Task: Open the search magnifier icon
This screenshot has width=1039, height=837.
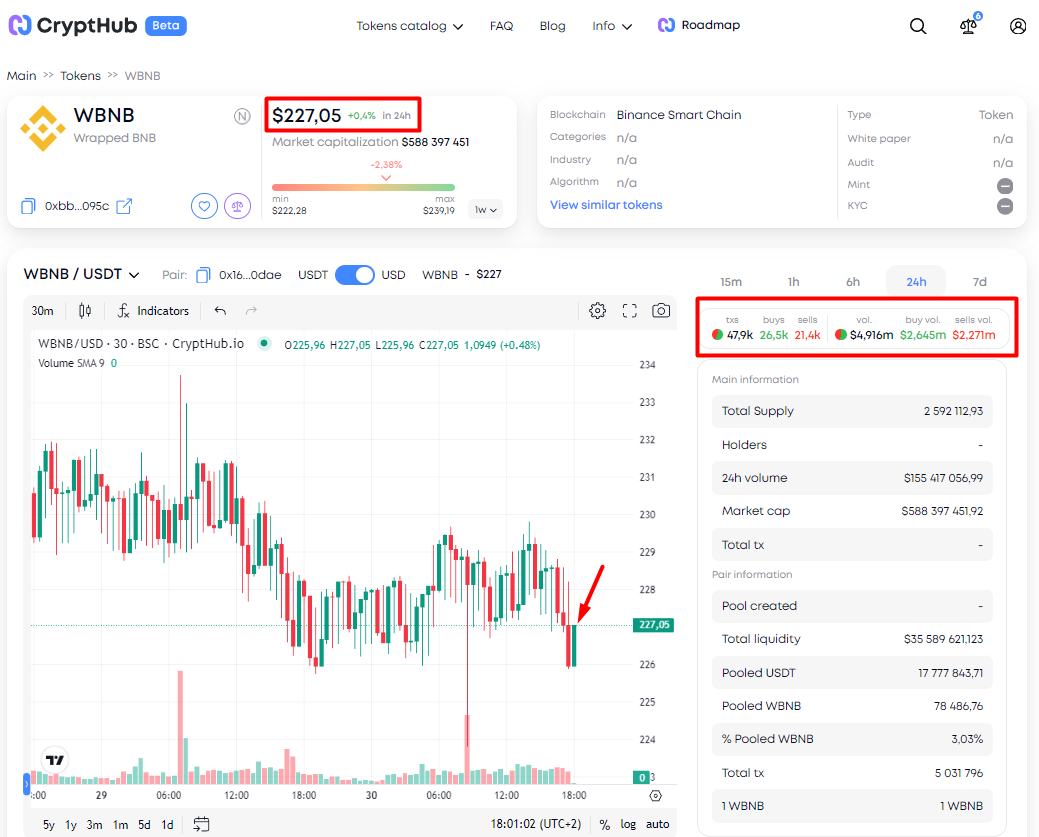Action: pyautogui.click(x=917, y=26)
